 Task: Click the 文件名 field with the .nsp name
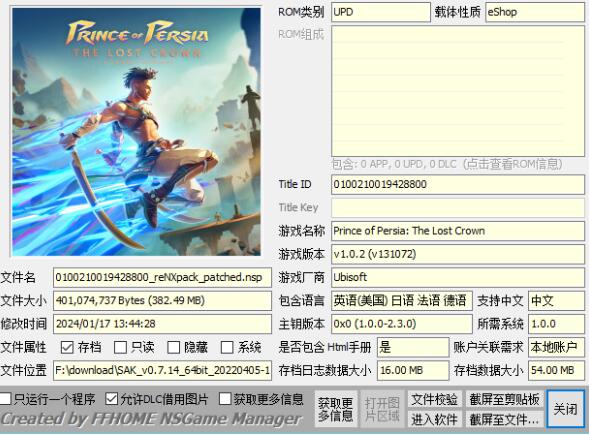coord(162,278)
